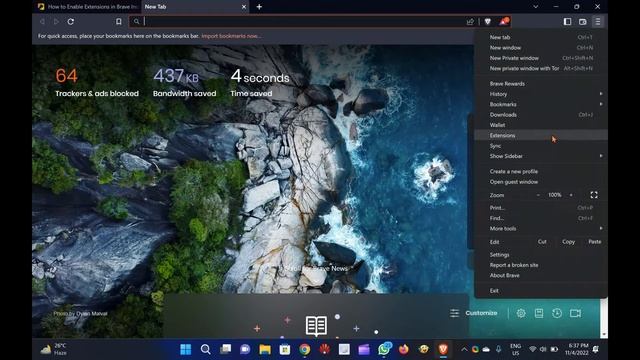Open About Brave menu entry
Viewport: 640px width, 360px height.
[x=541, y=276]
